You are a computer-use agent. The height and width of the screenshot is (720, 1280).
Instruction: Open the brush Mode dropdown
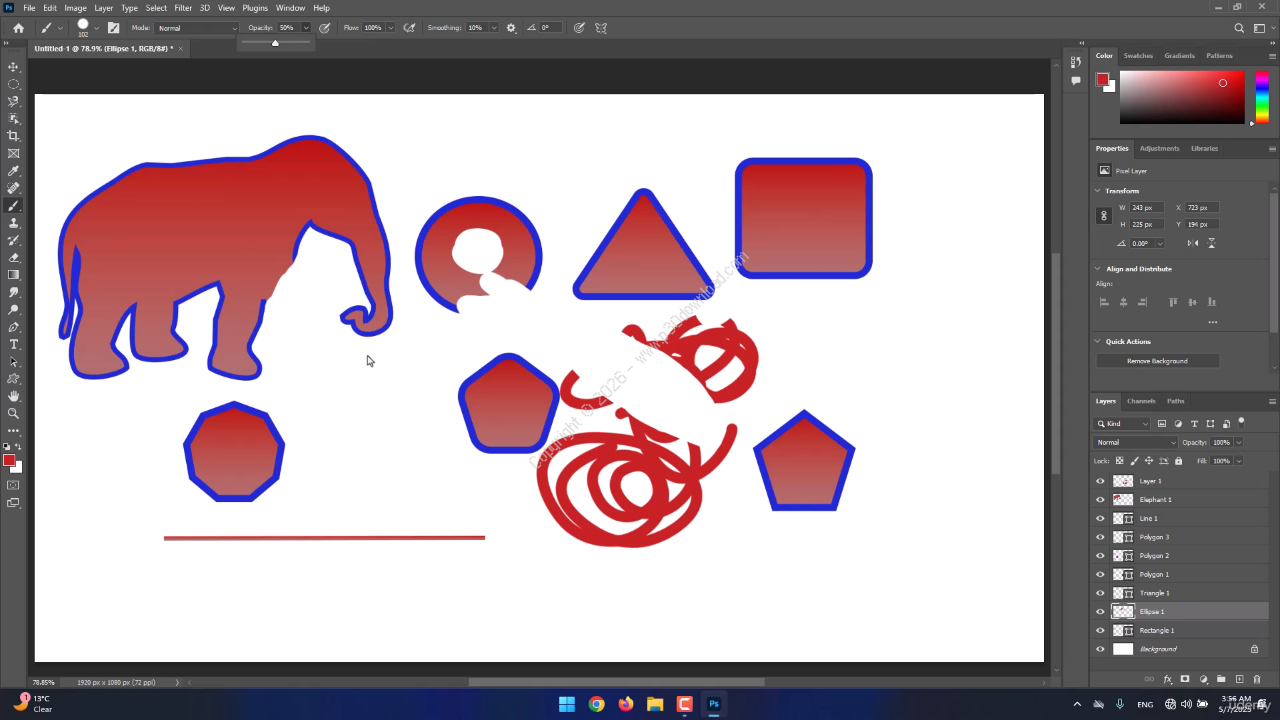(x=196, y=28)
